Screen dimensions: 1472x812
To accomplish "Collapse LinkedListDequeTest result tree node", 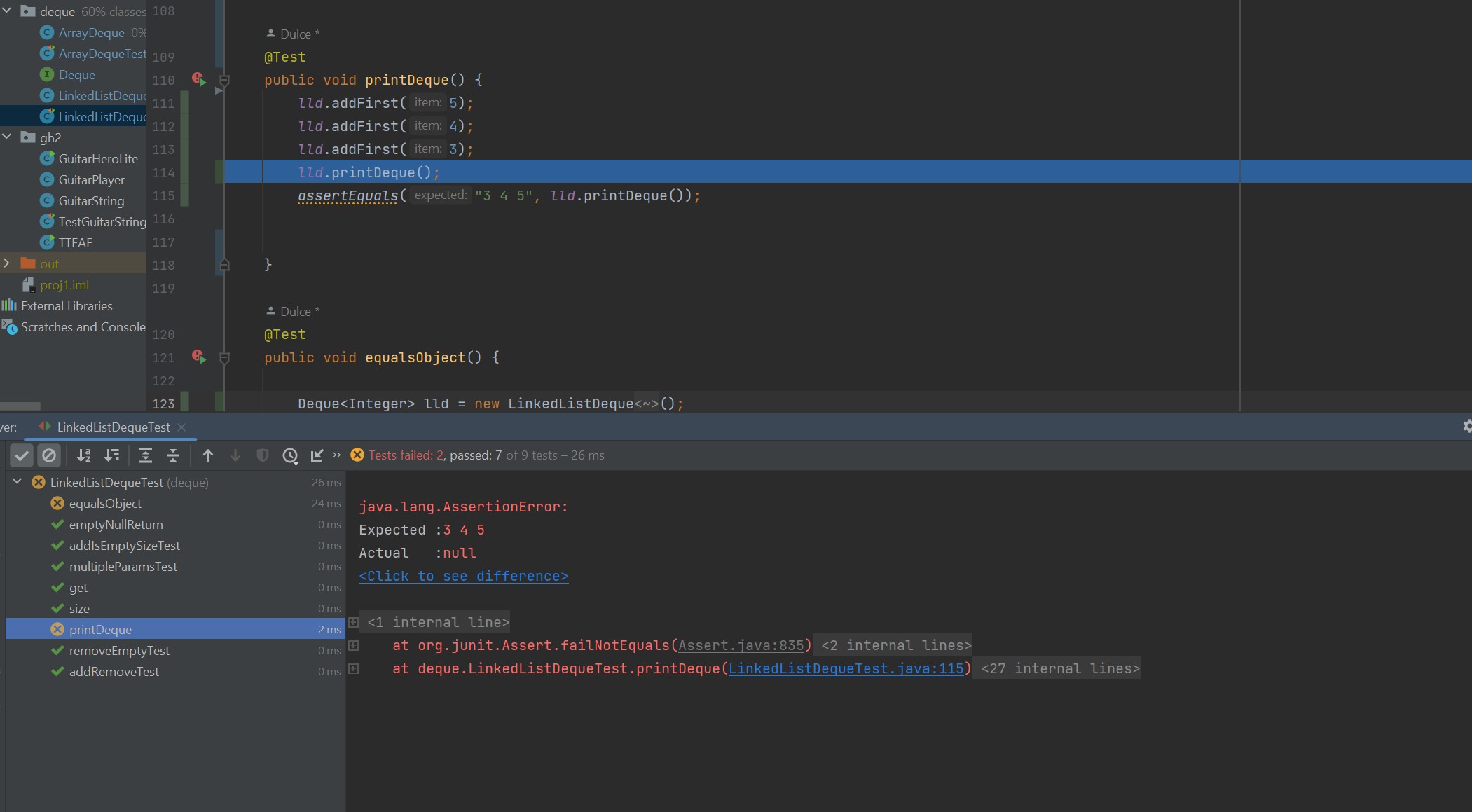I will pyautogui.click(x=18, y=482).
